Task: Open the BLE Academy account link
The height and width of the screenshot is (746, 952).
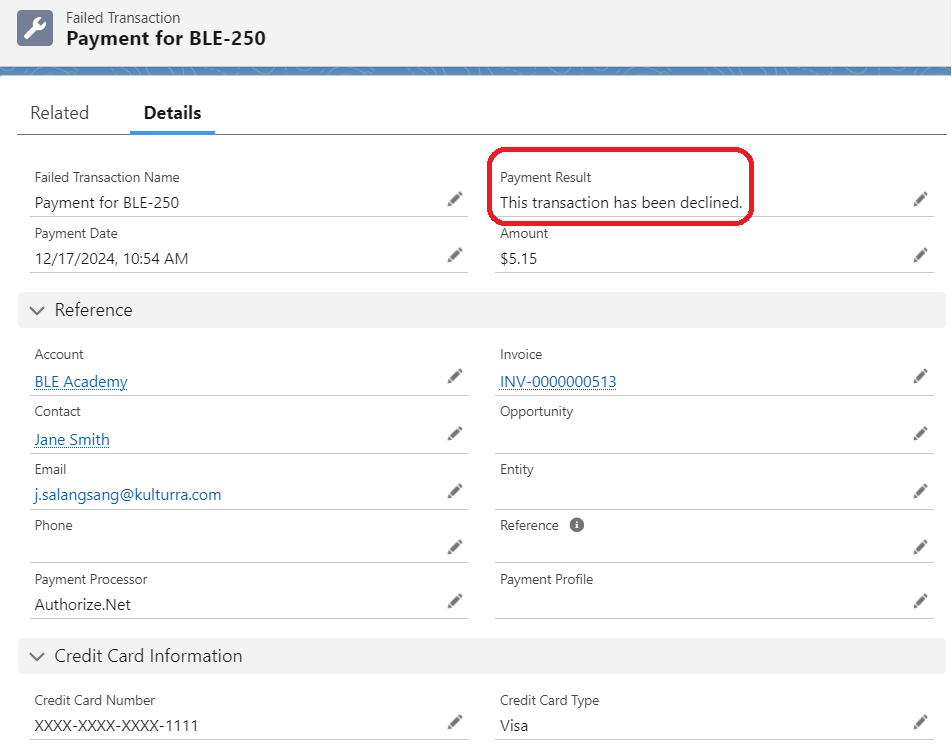Action: (x=81, y=382)
